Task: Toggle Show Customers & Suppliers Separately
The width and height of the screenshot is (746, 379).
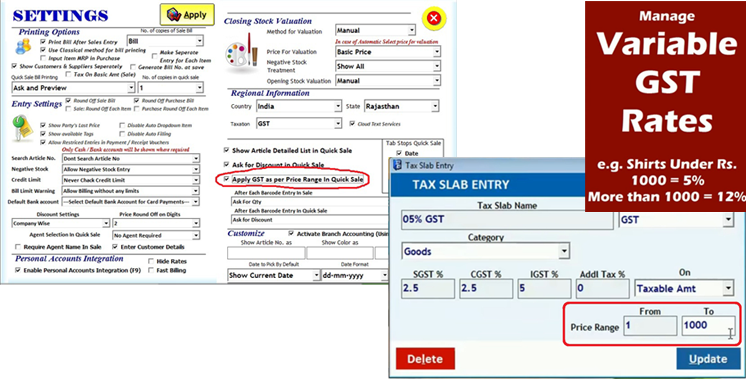Action: coord(14,66)
